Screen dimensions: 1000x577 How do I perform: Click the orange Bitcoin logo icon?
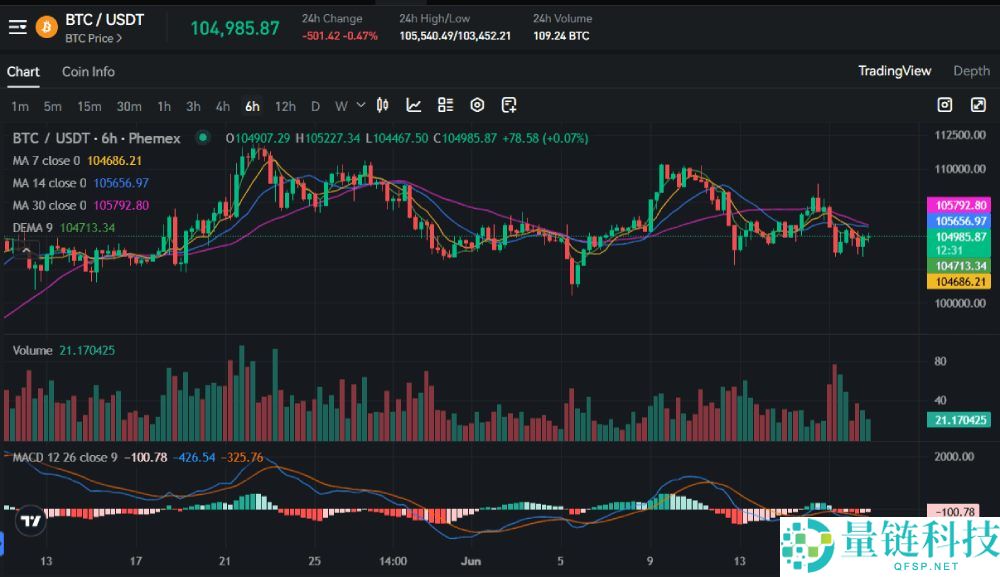pyautogui.click(x=47, y=27)
